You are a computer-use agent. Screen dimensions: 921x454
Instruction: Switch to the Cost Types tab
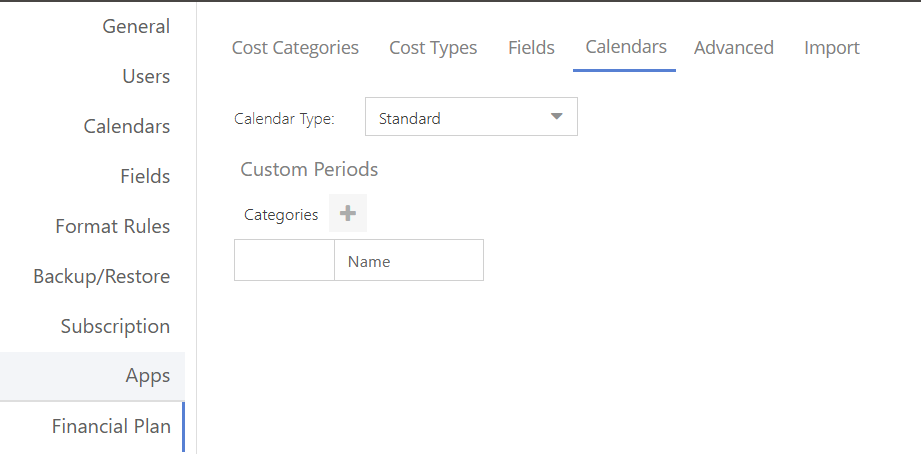(x=433, y=48)
